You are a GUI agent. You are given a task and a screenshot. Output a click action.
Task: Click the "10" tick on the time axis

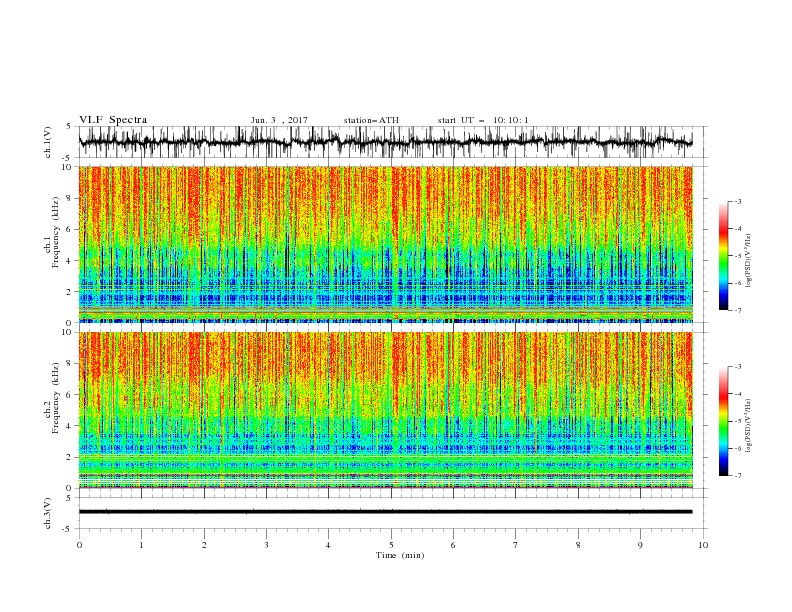(x=703, y=545)
